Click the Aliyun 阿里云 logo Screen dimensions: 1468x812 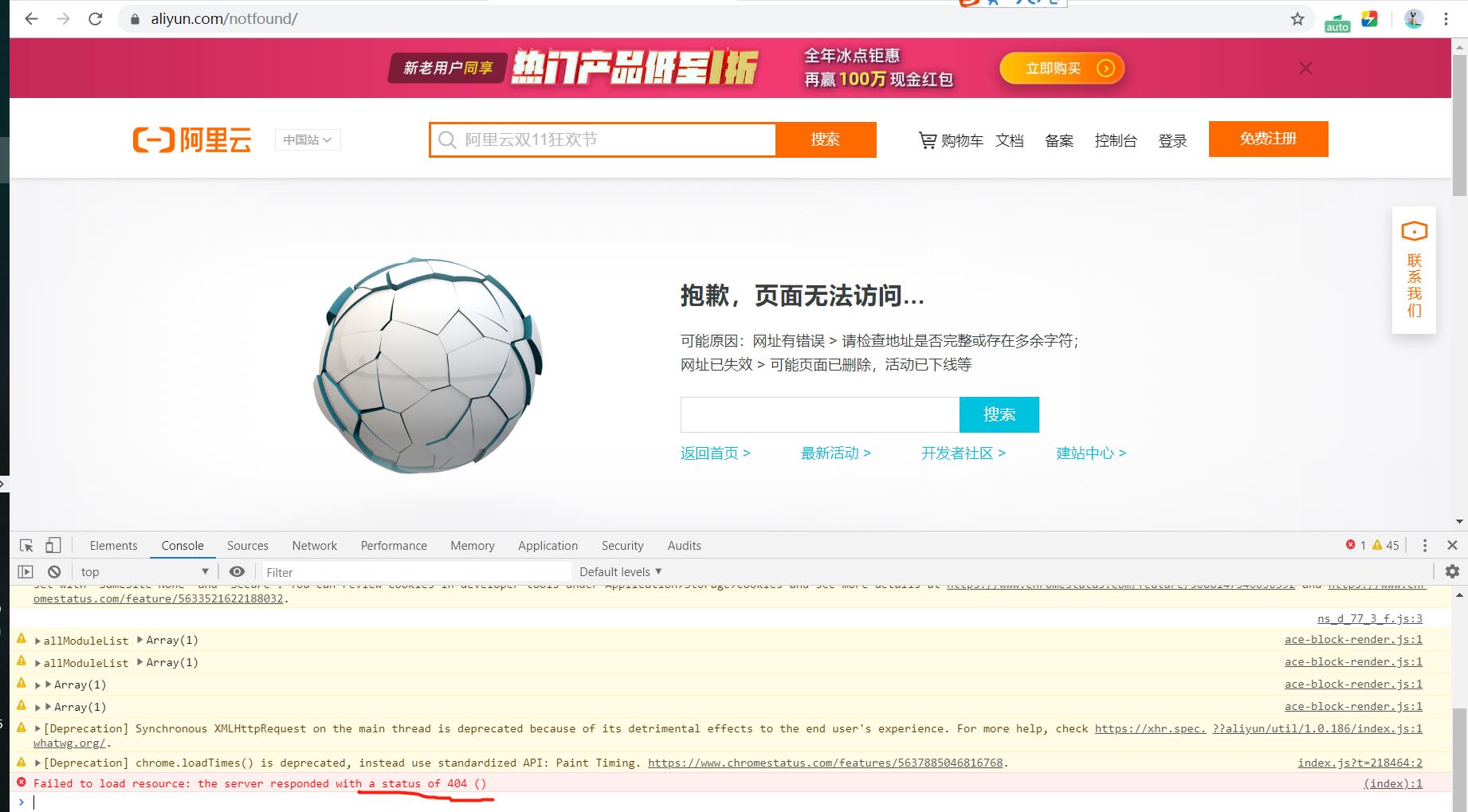click(x=192, y=140)
